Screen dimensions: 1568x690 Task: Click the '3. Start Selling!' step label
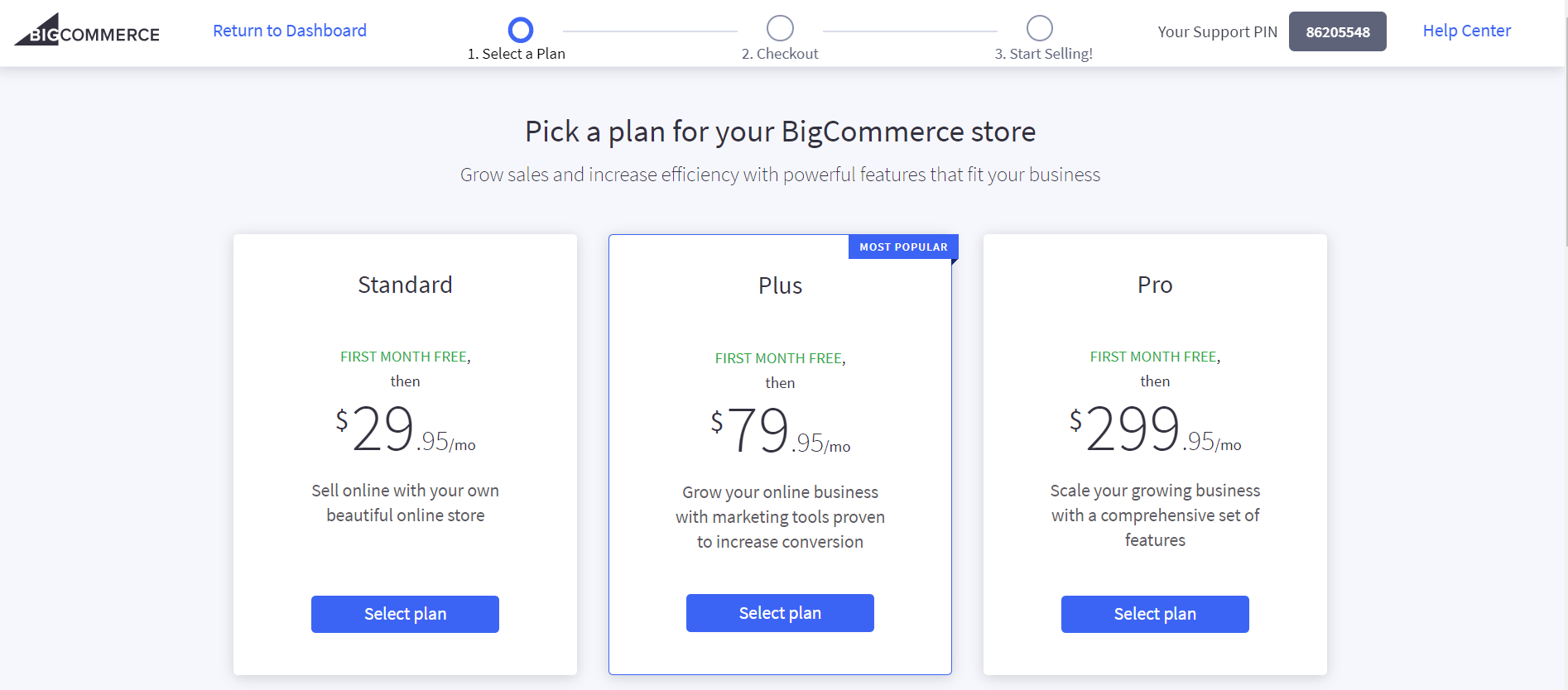[x=1043, y=54]
